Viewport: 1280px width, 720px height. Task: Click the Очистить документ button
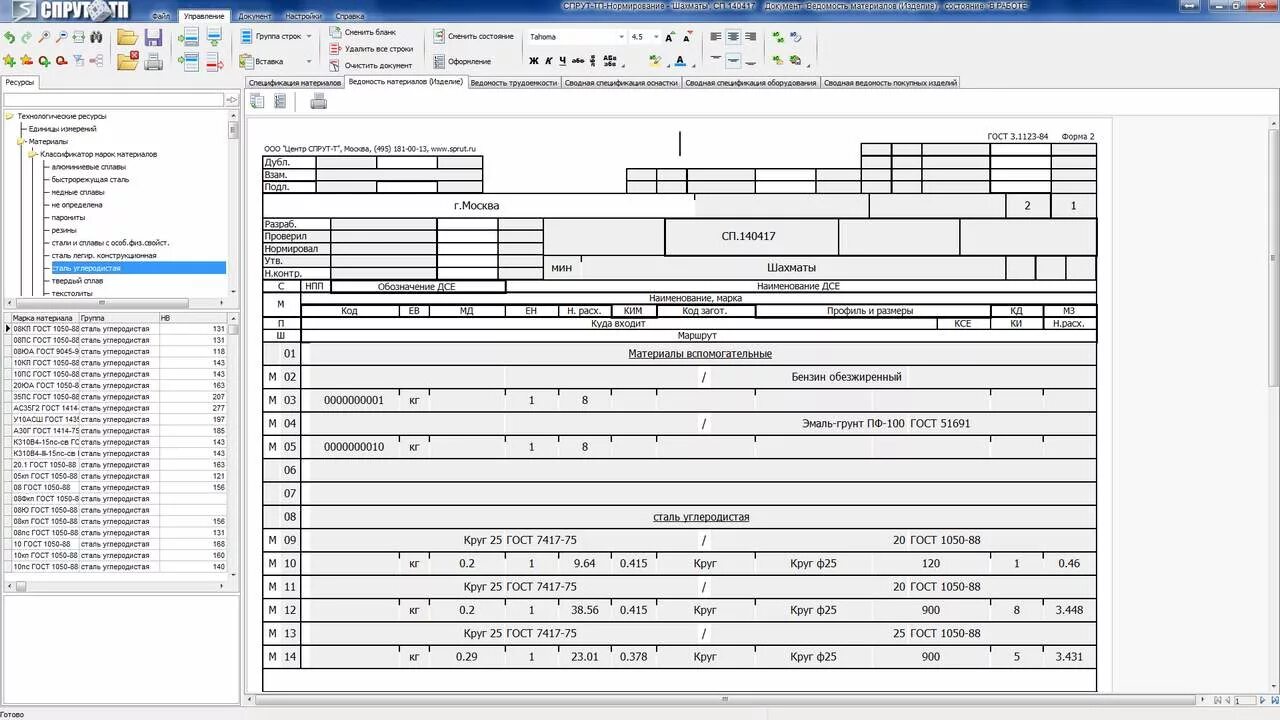370,65
